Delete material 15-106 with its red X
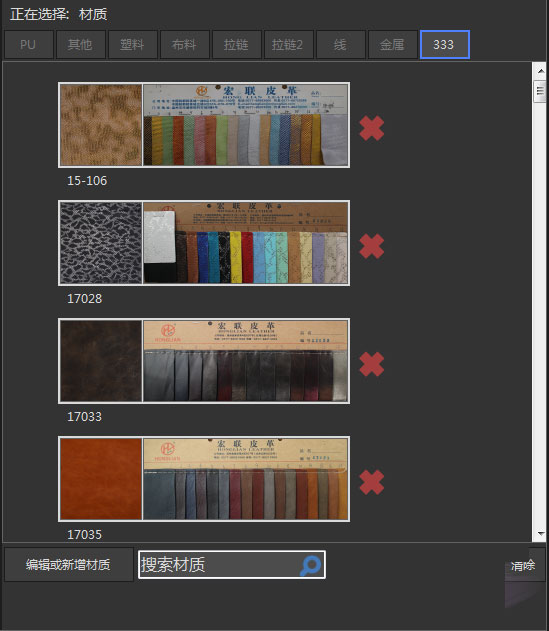The width and height of the screenshot is (549, 631). pos(372,128)
